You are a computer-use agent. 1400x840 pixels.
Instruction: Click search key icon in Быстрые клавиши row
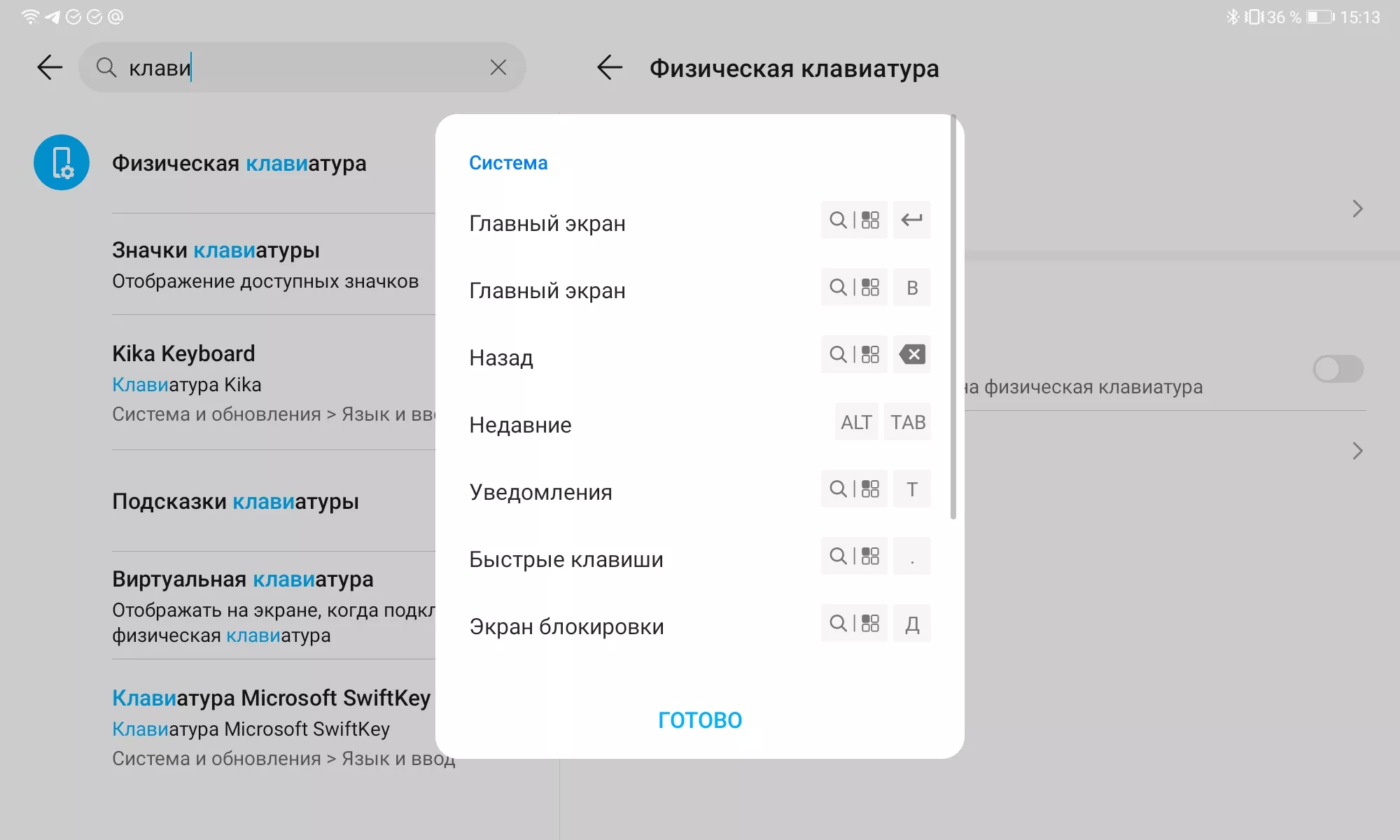click(x=854, y=556)
